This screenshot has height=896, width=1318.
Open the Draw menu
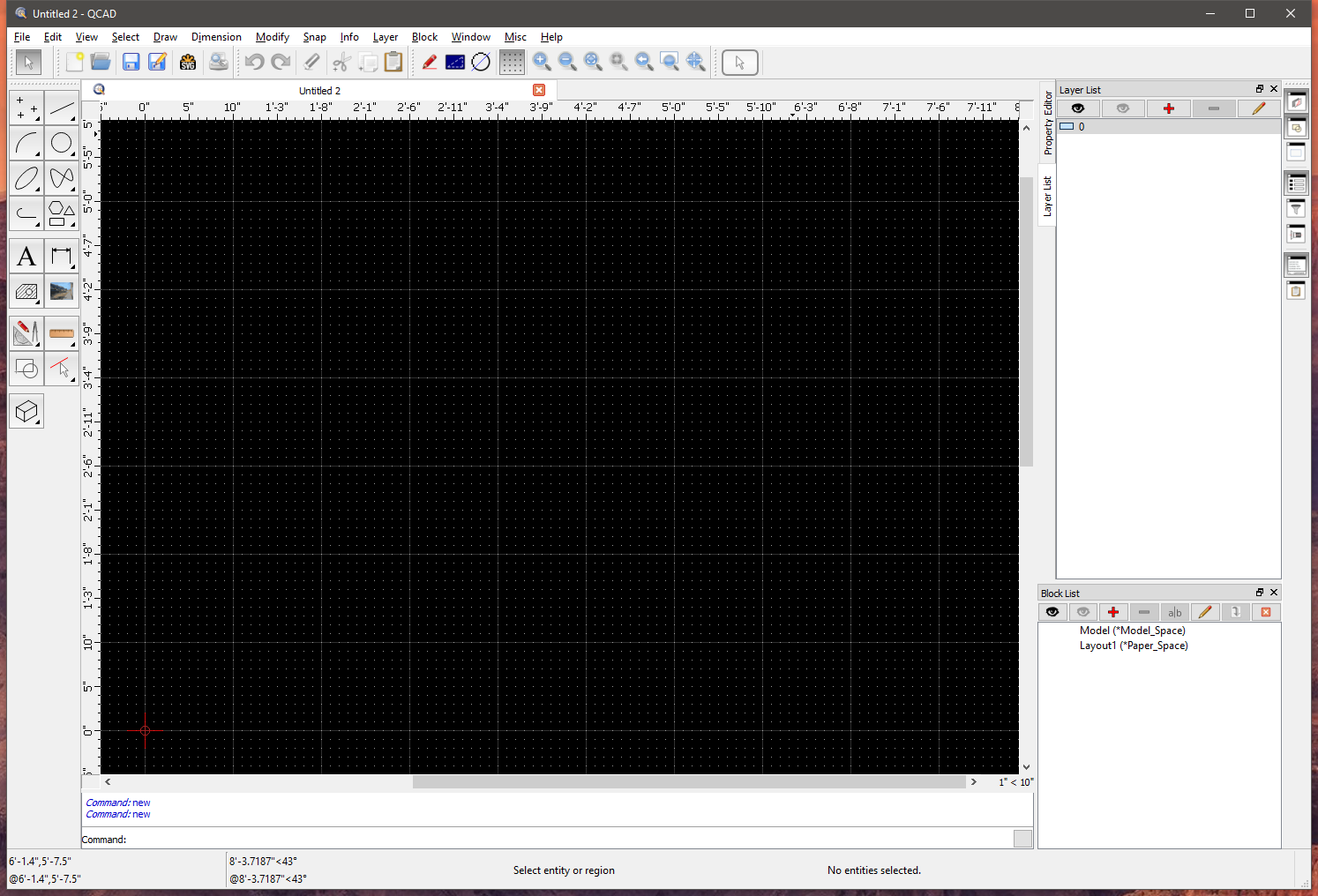[165, 37]
